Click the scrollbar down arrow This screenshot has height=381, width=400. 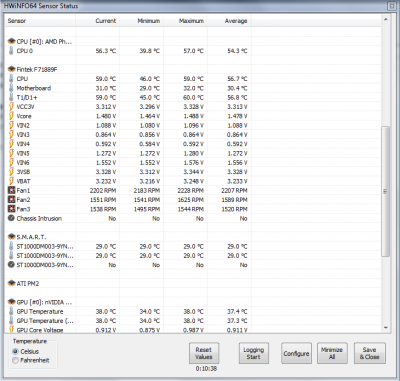[x=385, y=328]
